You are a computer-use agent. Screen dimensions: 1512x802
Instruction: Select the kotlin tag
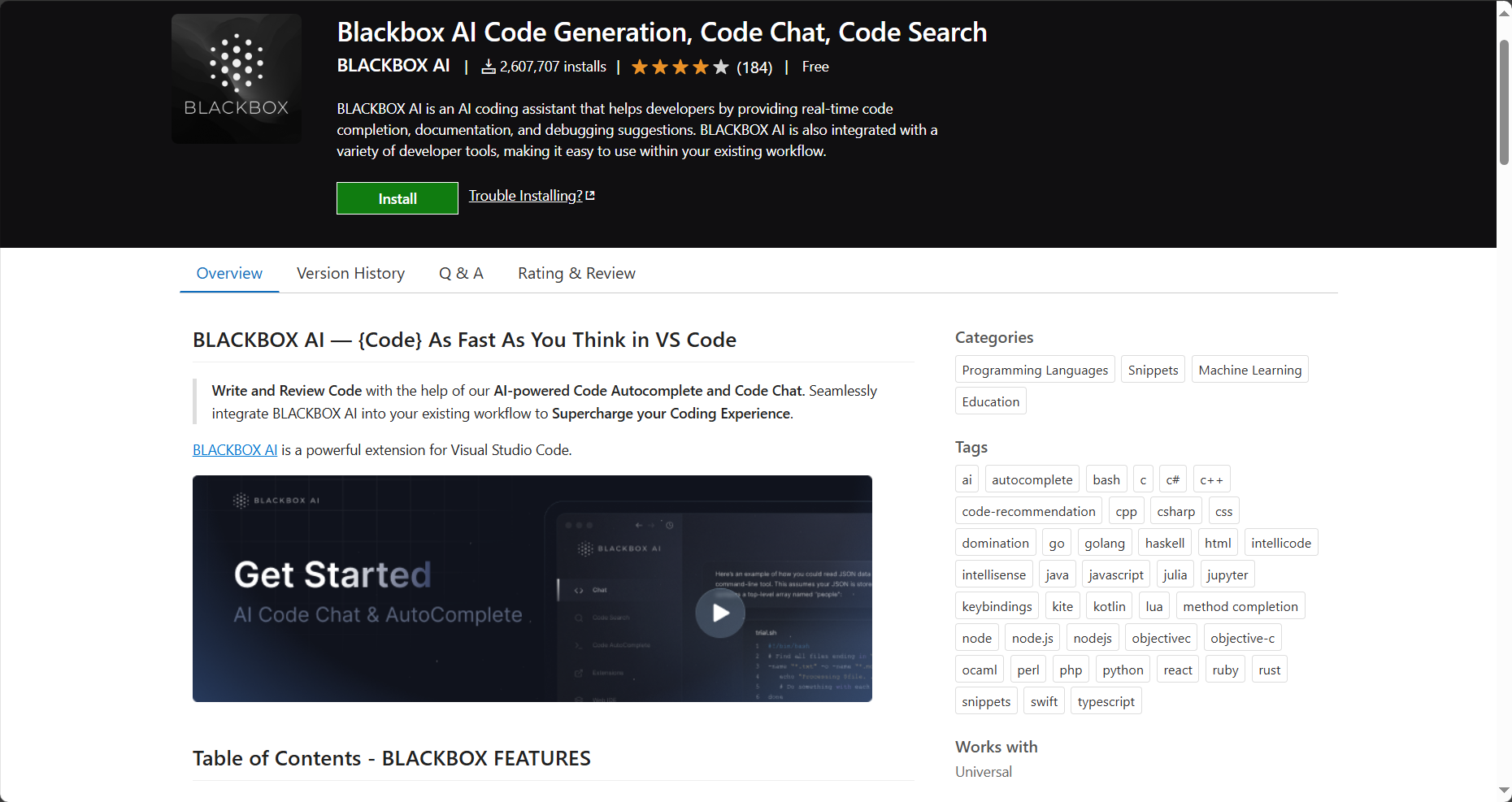pos(1110,606)
